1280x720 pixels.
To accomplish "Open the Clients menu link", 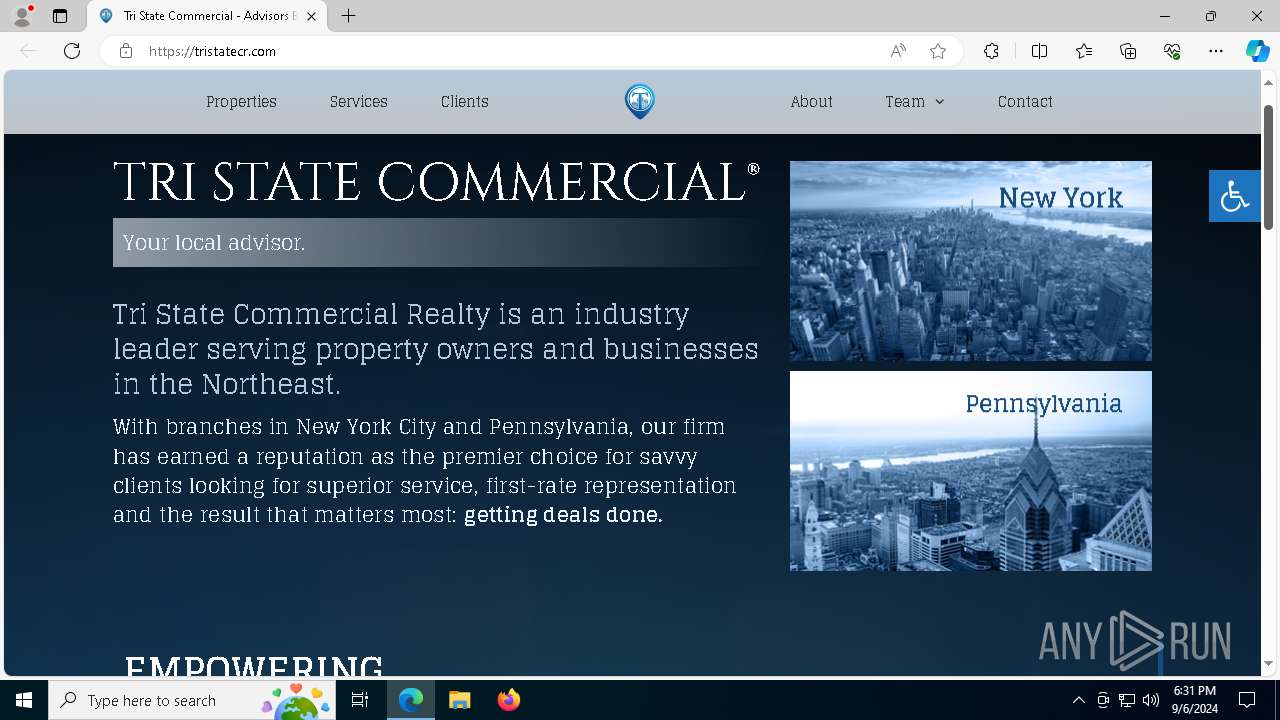I will (465, 102).
